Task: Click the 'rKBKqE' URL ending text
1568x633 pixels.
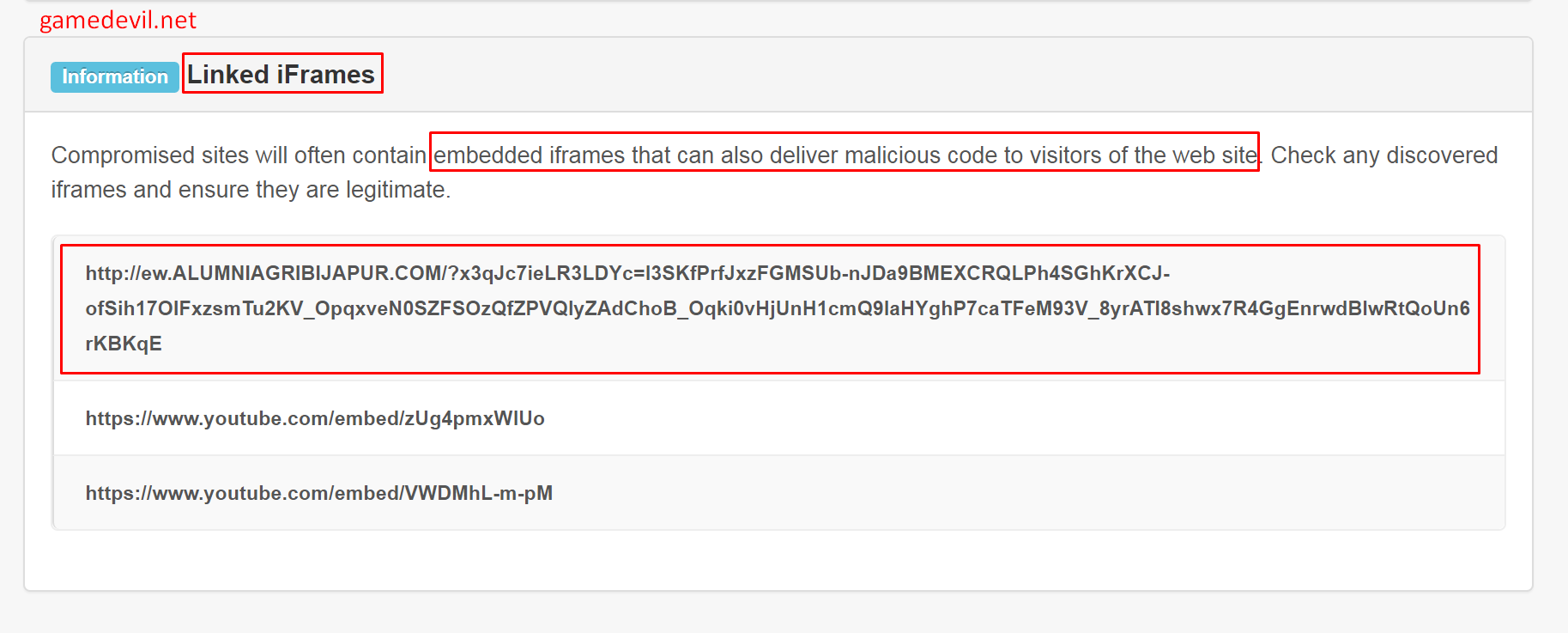Action: 124,344
